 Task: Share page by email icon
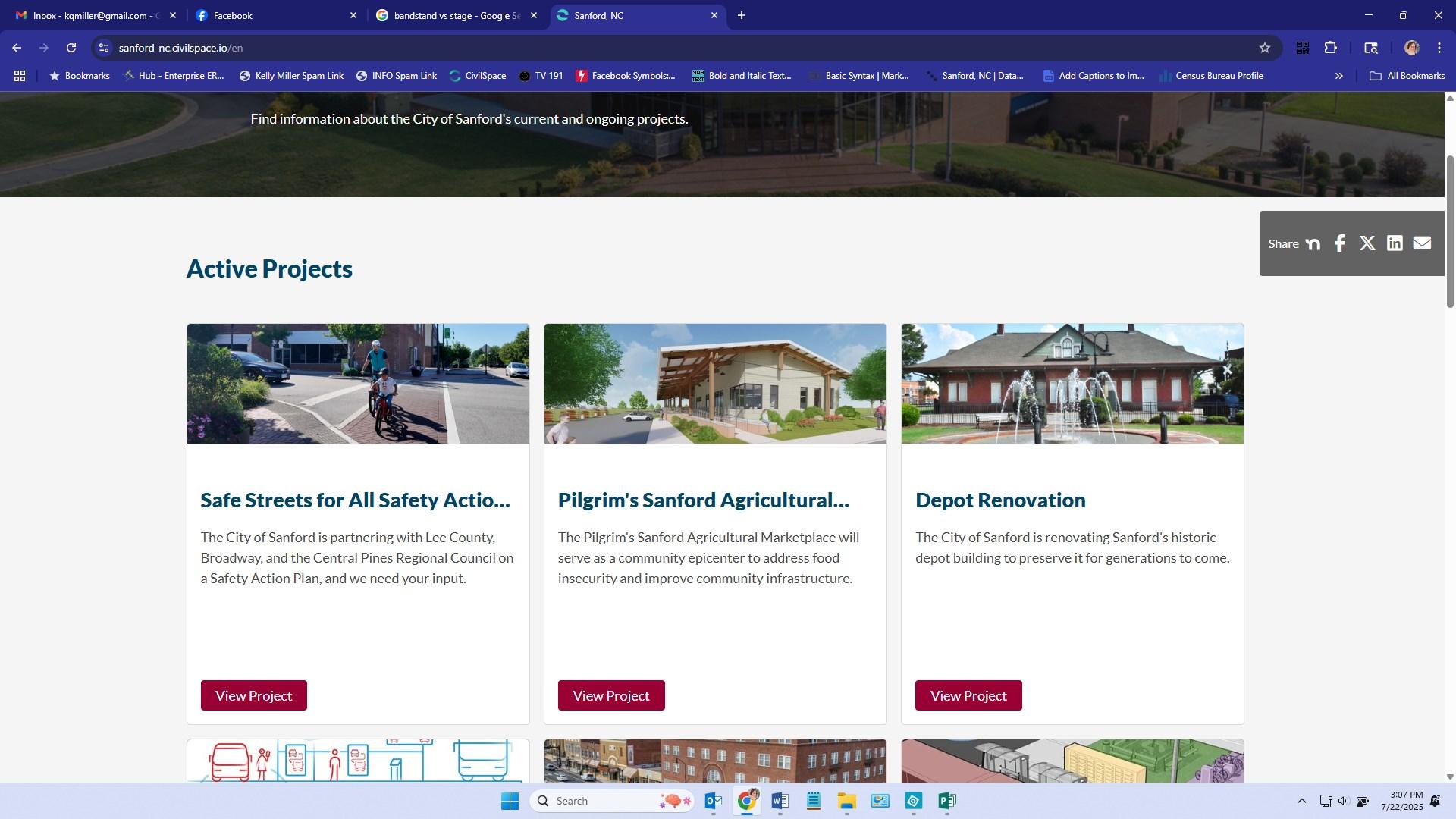pos(1422,243)
